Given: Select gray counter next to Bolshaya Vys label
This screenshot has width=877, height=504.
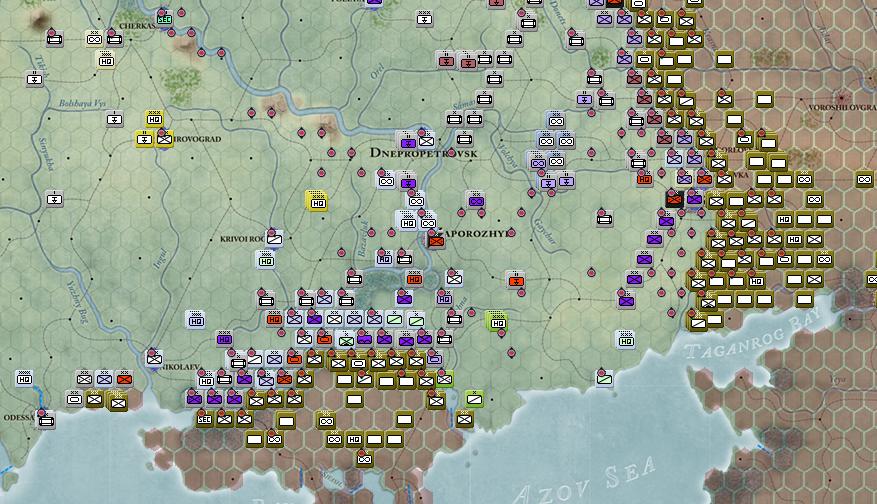Looking at the screenshot, I should point(115,119).
